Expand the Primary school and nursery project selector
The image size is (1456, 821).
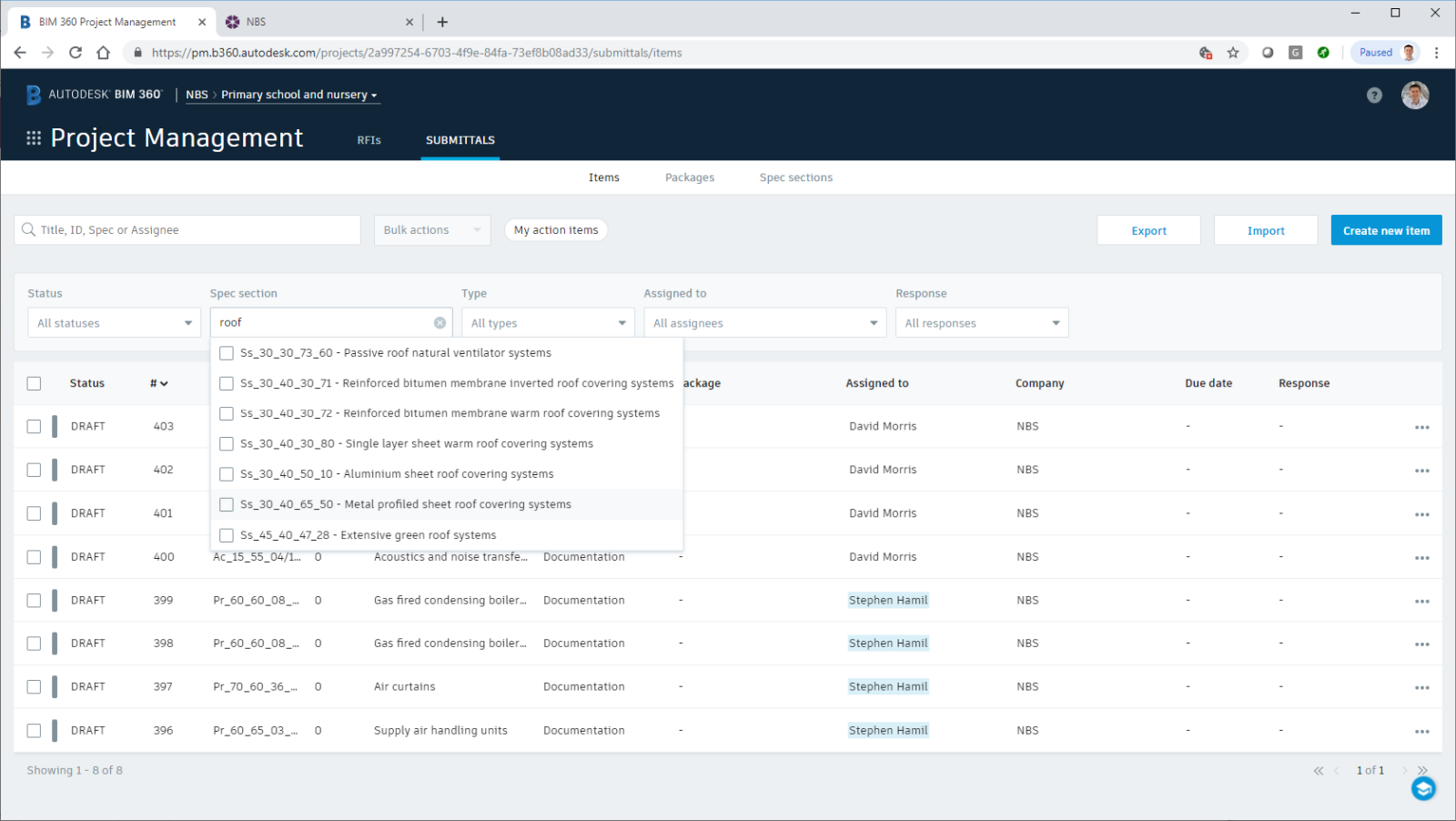pyautogui.click(x=298, y=95)
